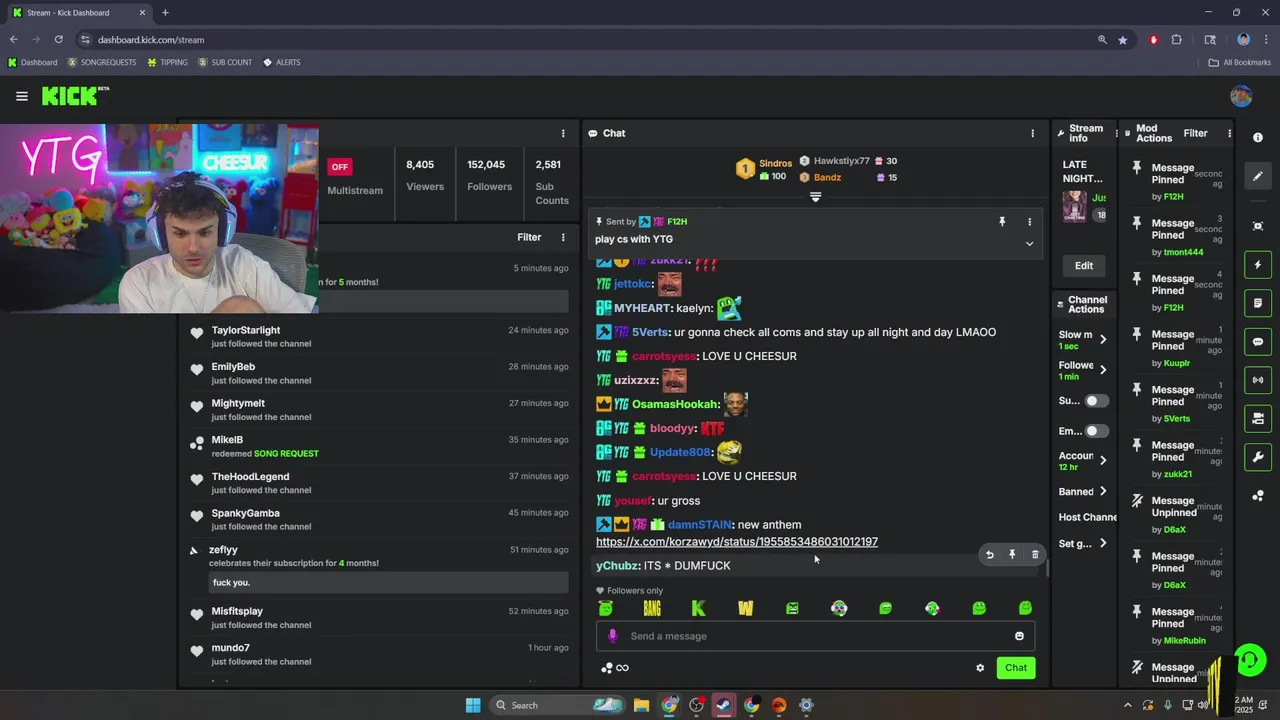The height and width of the screenshot is (720, 1280).
Task: Open the emoji picker in message box
Action: pos(1019,636)
